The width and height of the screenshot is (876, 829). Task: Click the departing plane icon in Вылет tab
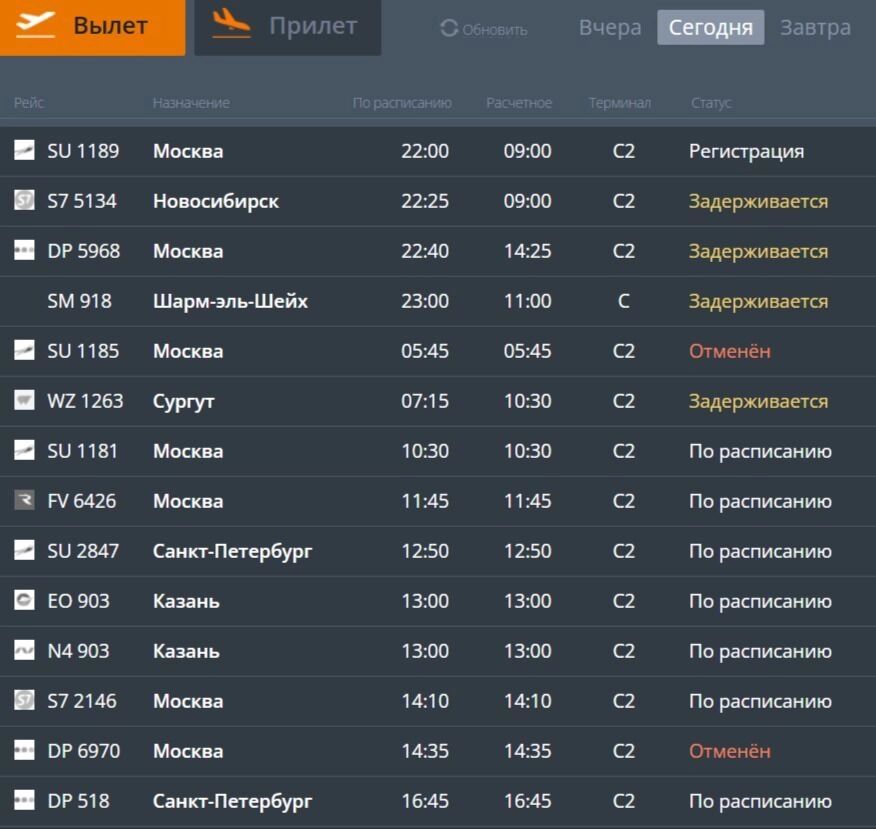(35, 25)
